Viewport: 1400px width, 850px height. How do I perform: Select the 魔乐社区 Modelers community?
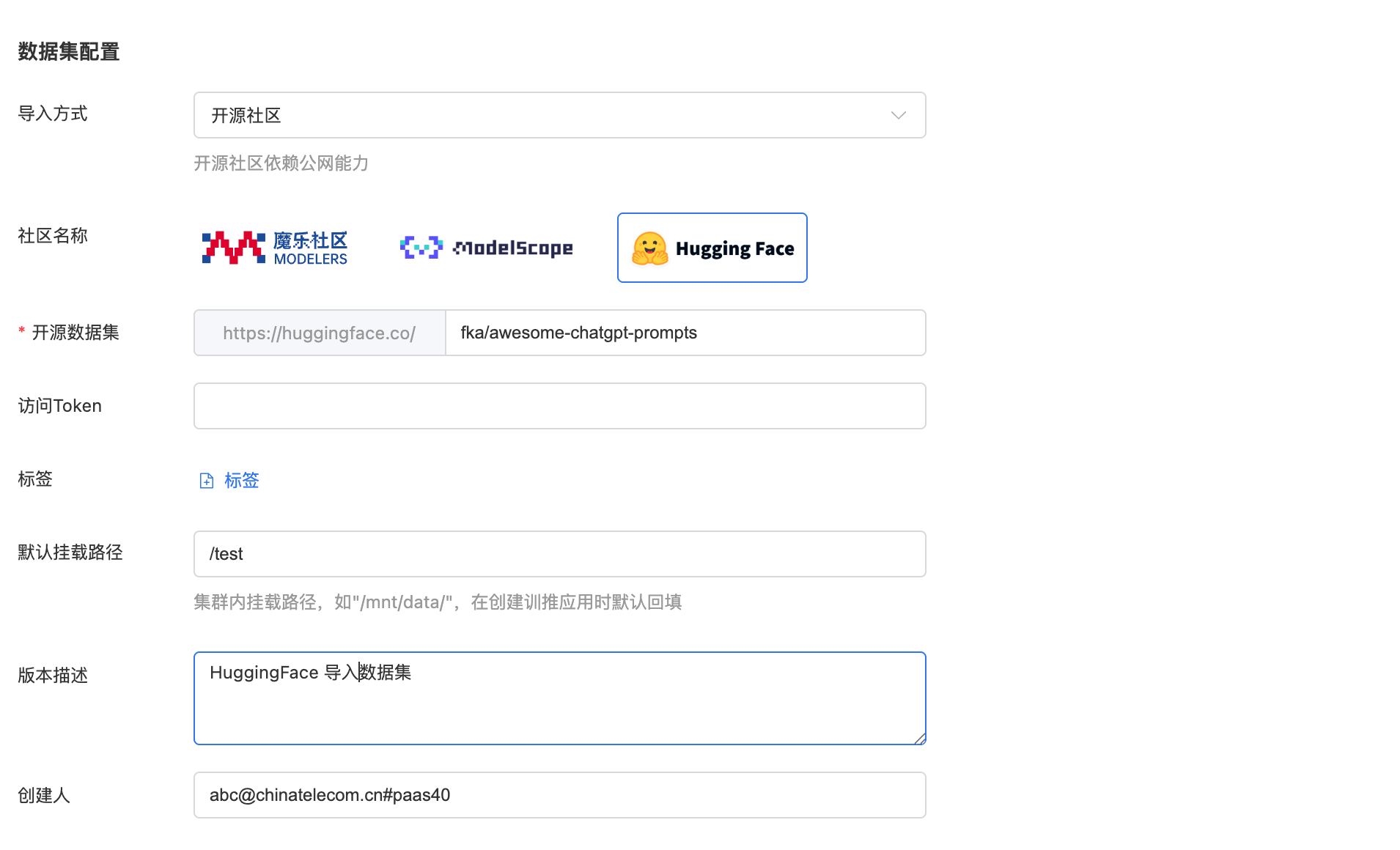click(x=275, y=248)
